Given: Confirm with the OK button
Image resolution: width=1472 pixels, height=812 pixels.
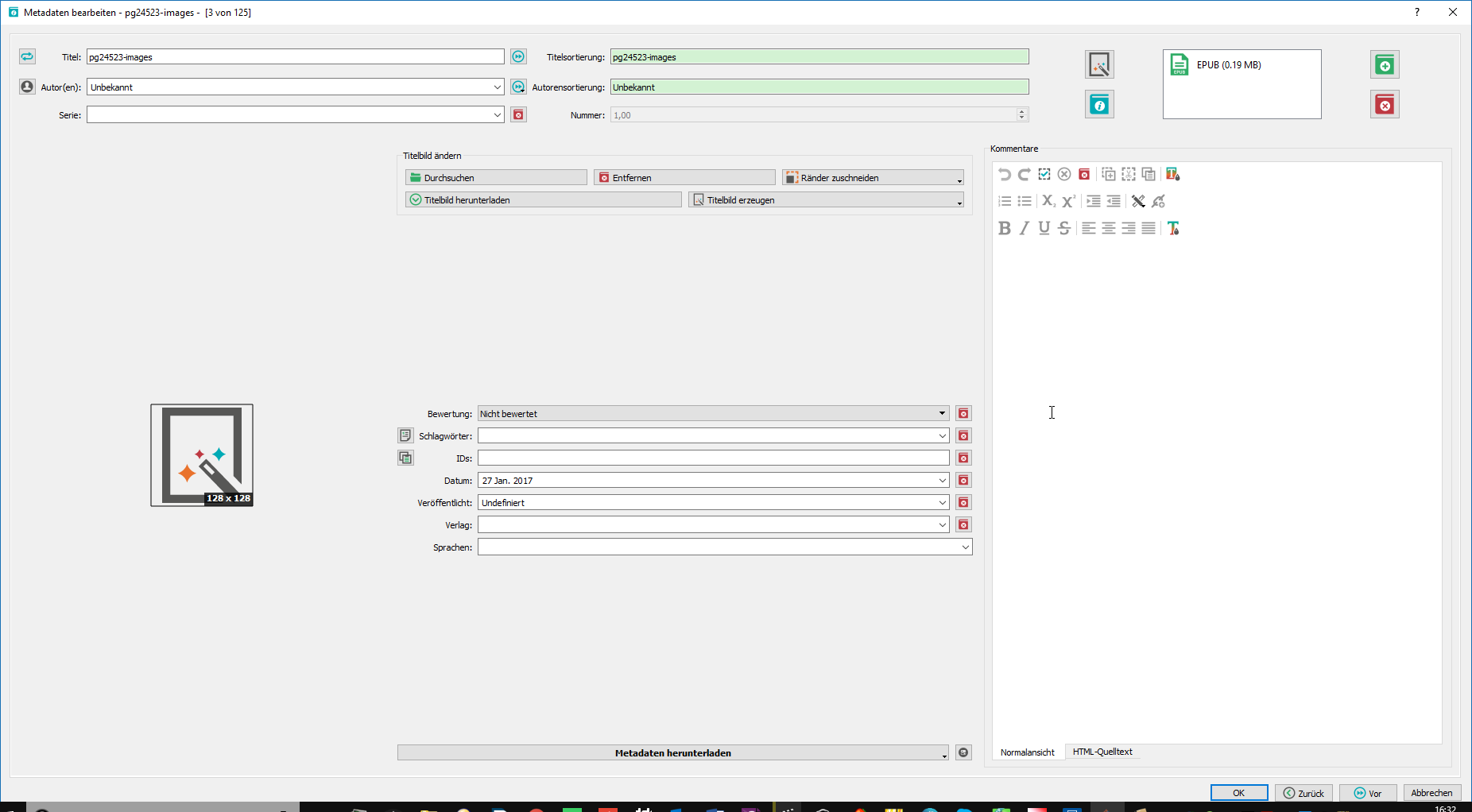Looking at the screenshot, I should pyautogui.click(x=1238, y=793).
